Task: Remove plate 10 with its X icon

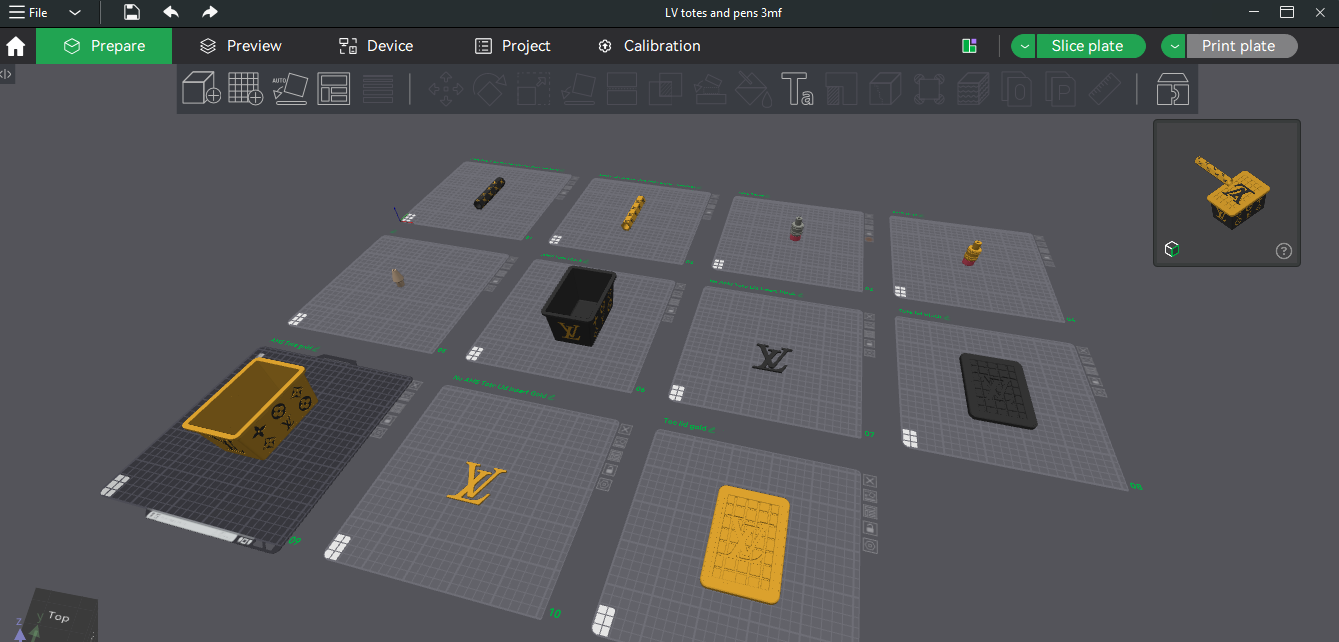Action: (624, 427)
